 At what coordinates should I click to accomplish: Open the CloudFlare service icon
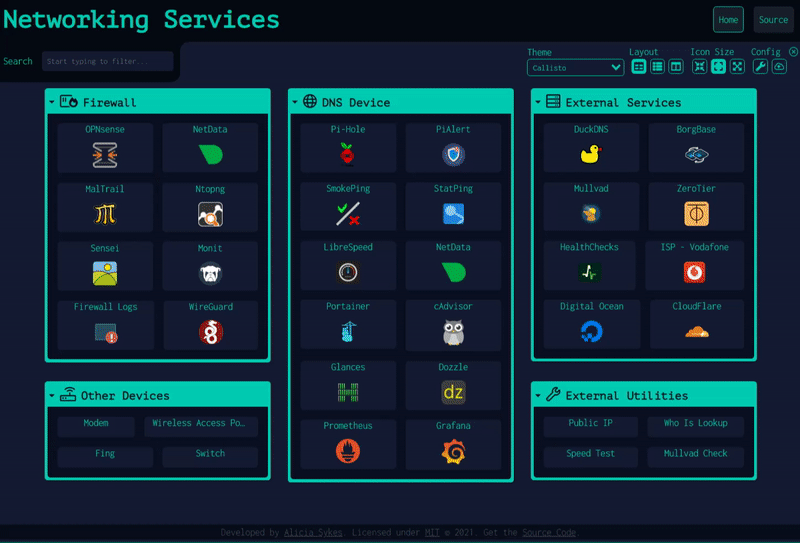point(696,332)
